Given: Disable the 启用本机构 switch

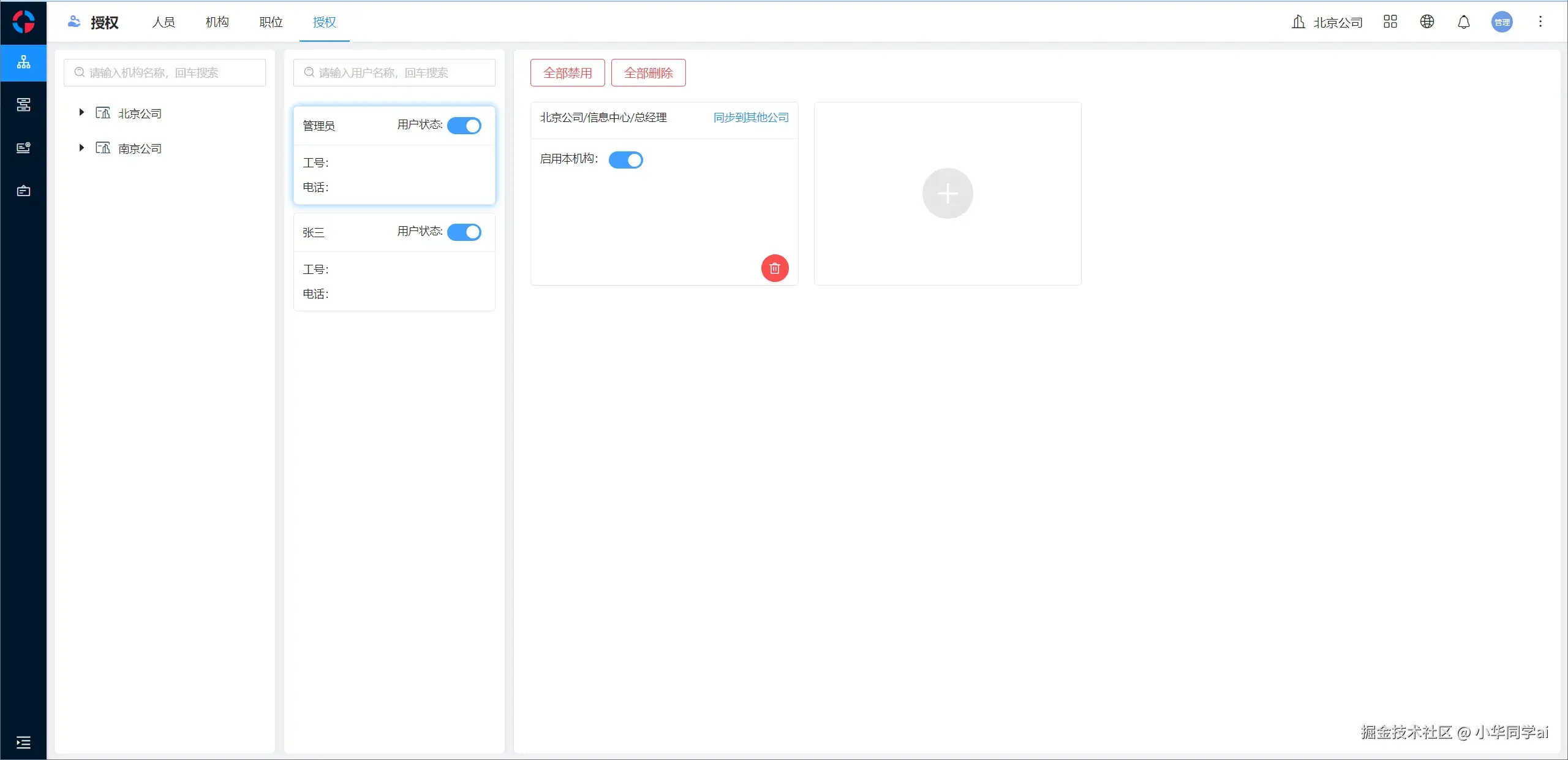Looking at the screenshot, I should (x=625, y=160).
